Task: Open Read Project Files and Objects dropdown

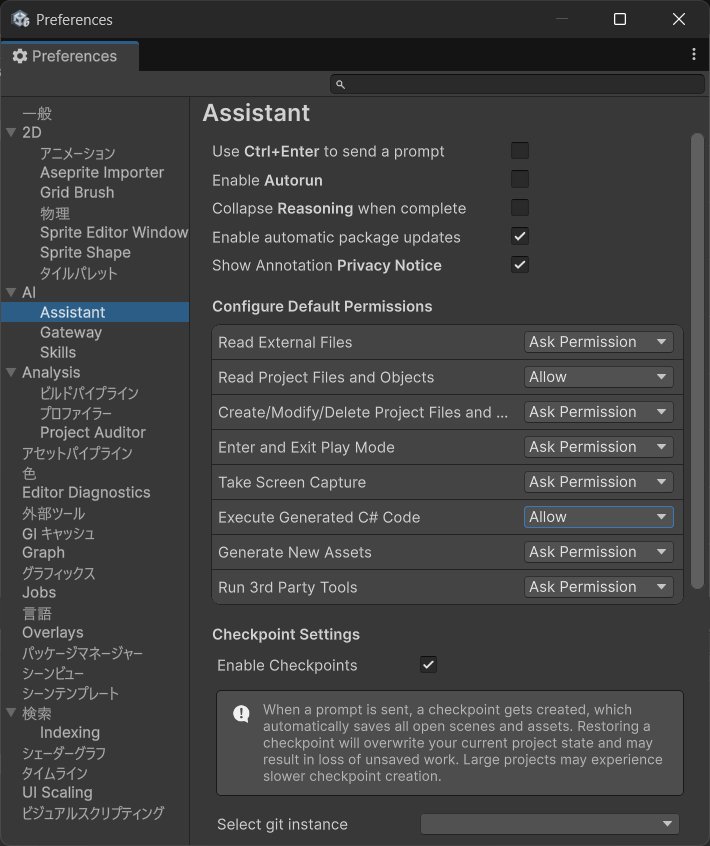Action: 598,377
